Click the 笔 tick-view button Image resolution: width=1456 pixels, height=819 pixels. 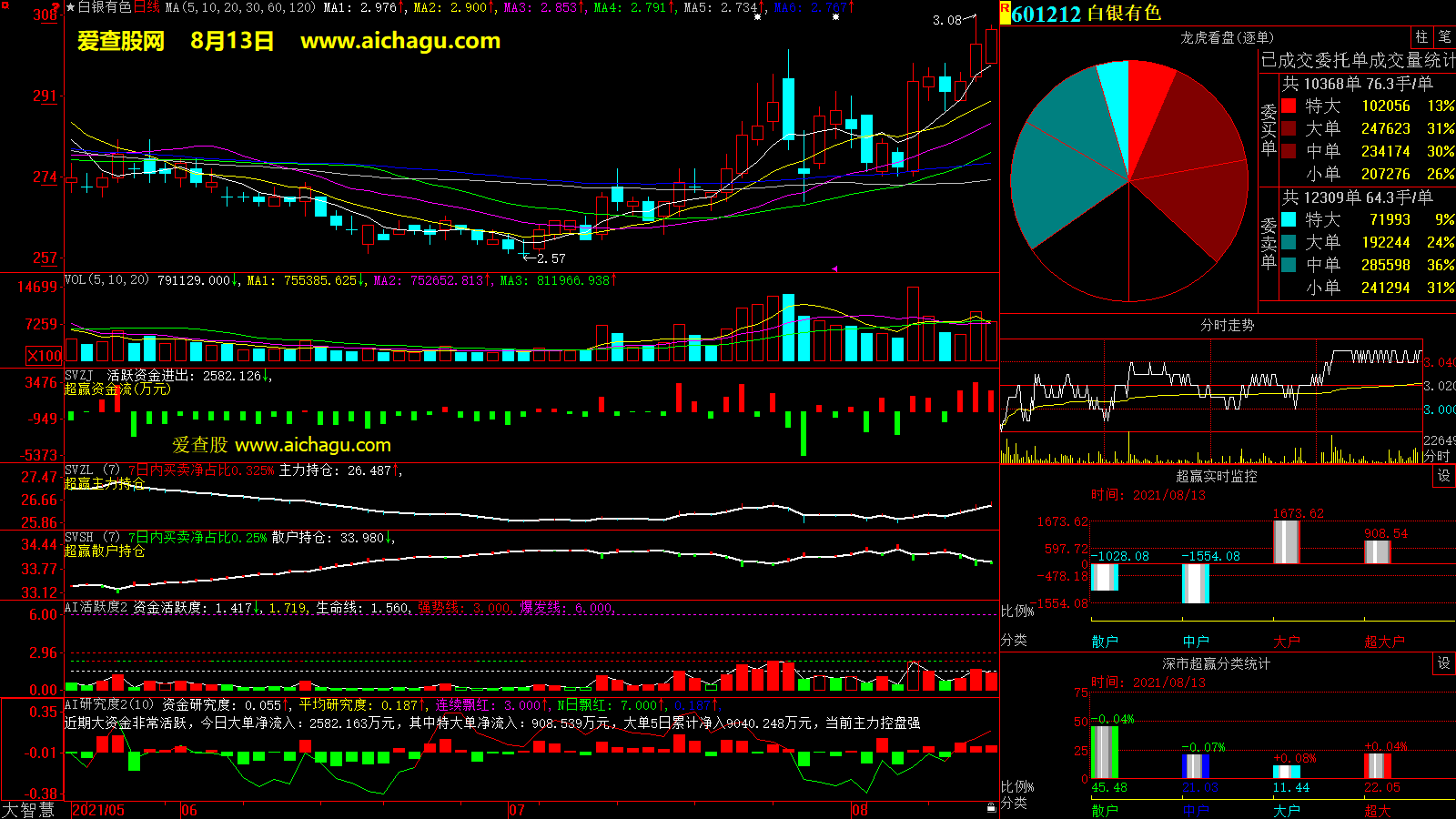(x=1444, y=36)
